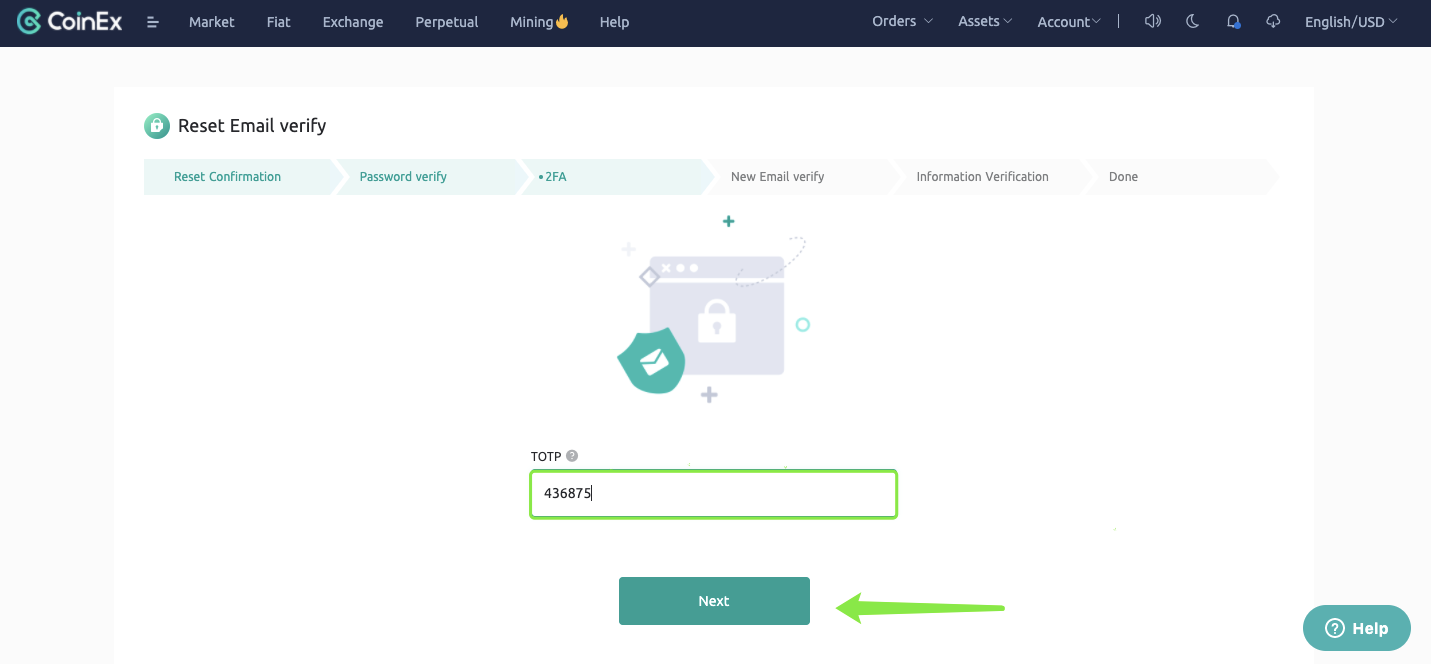The height and width of the screenshot is (664, 1431).
Task: Select the Password verify step
Action: coord(403,177)
